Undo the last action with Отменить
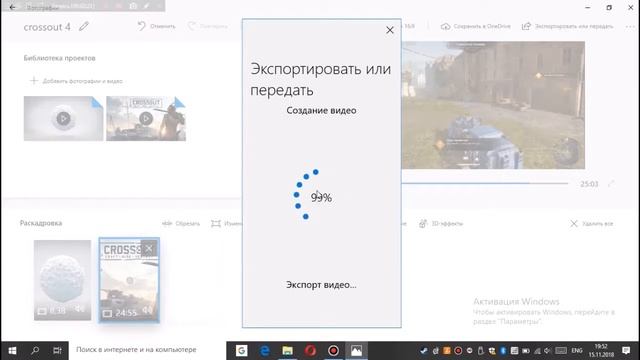 point(157,26)
